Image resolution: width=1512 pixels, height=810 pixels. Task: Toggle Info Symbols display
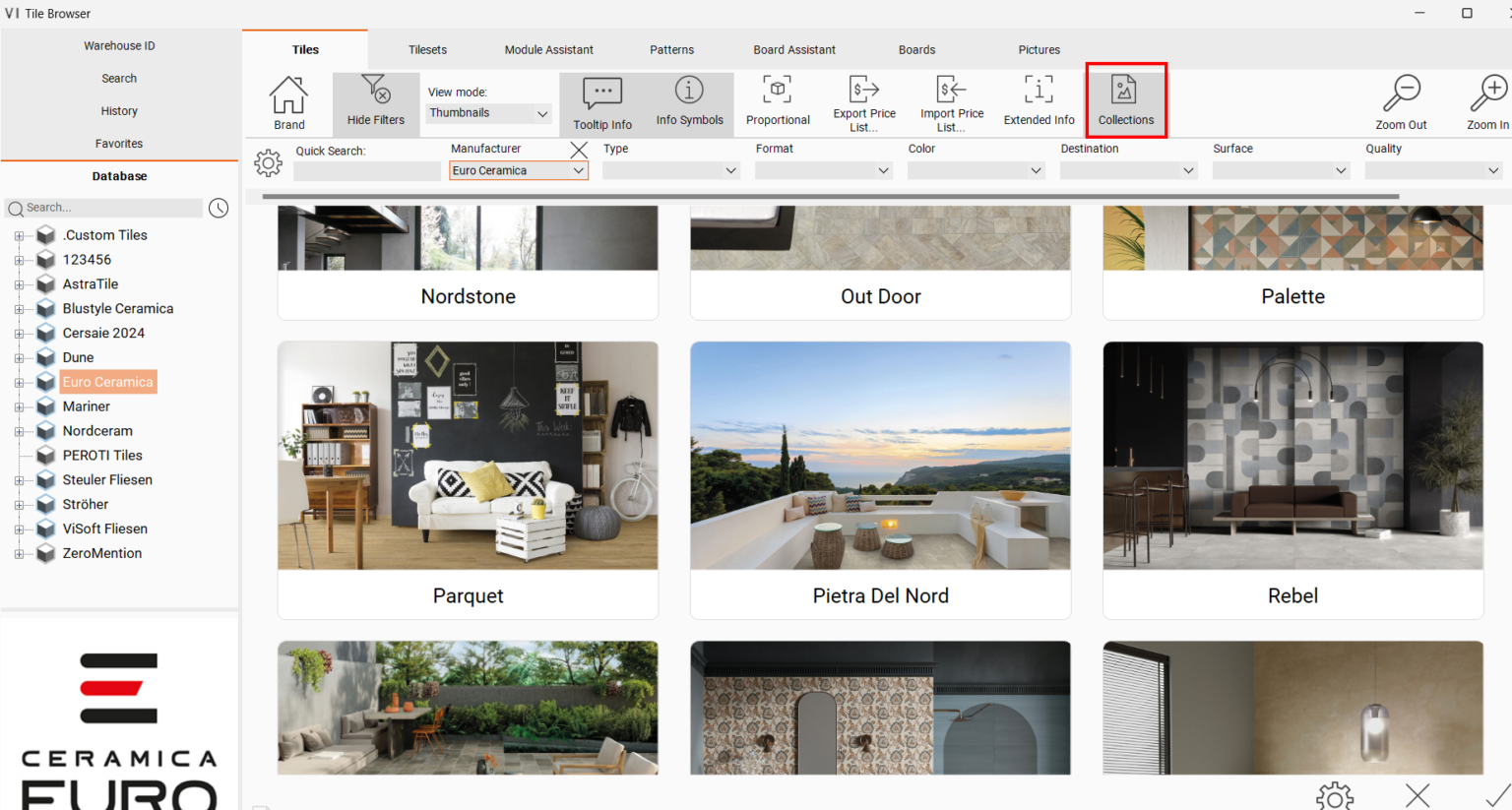click(689, 102)
